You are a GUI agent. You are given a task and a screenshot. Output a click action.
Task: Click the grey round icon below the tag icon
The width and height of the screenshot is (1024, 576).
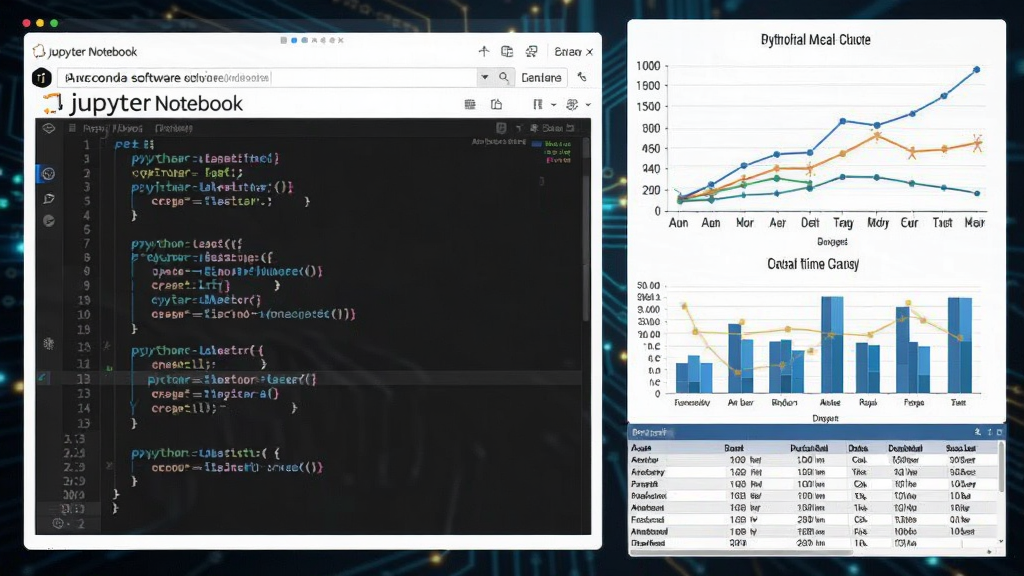[x=48, y=221]
